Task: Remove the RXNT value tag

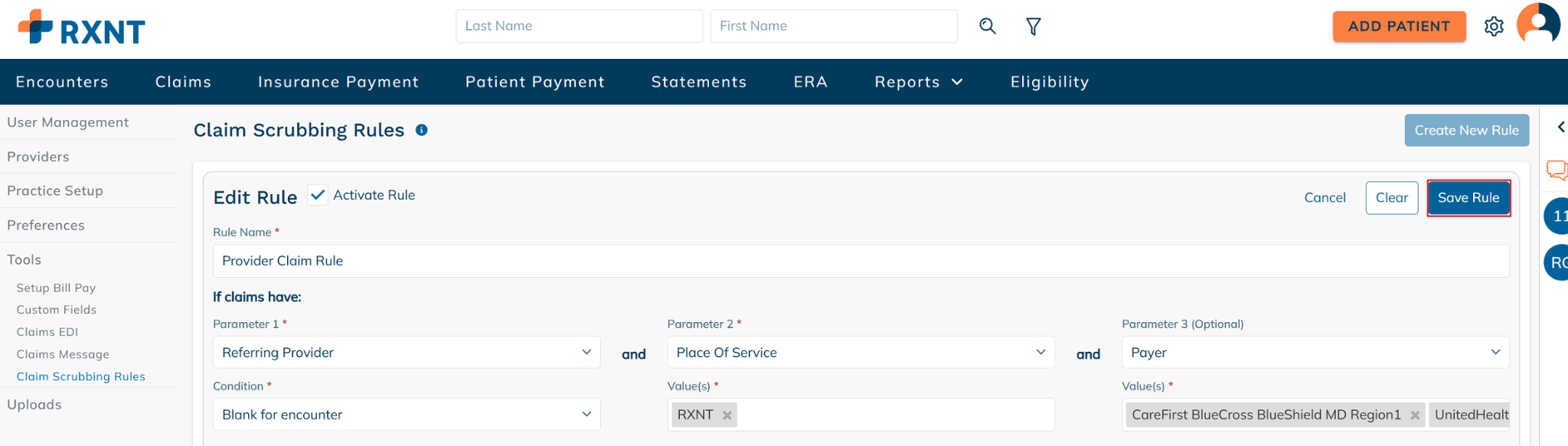Action: (x=727, y=415)
